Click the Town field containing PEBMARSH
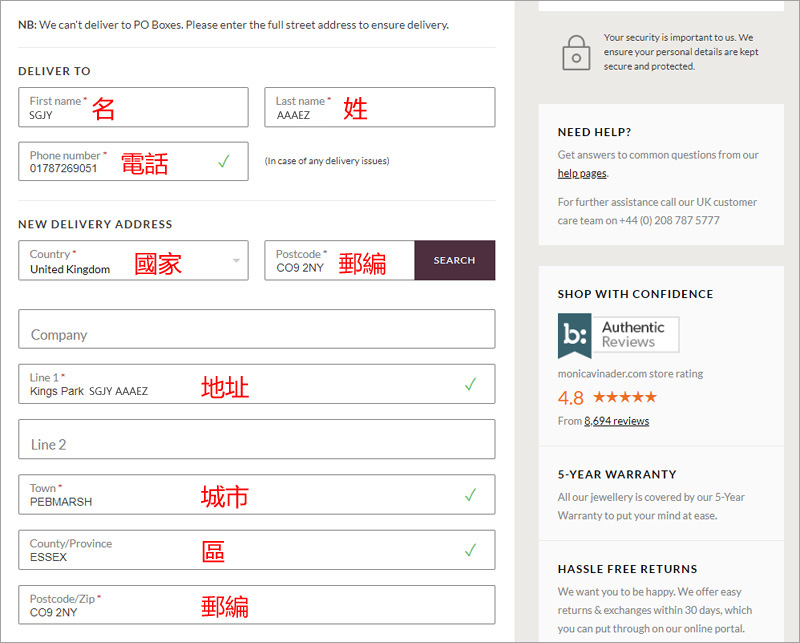This screenshot has width=800, height=643. click(x=256, y=495)
